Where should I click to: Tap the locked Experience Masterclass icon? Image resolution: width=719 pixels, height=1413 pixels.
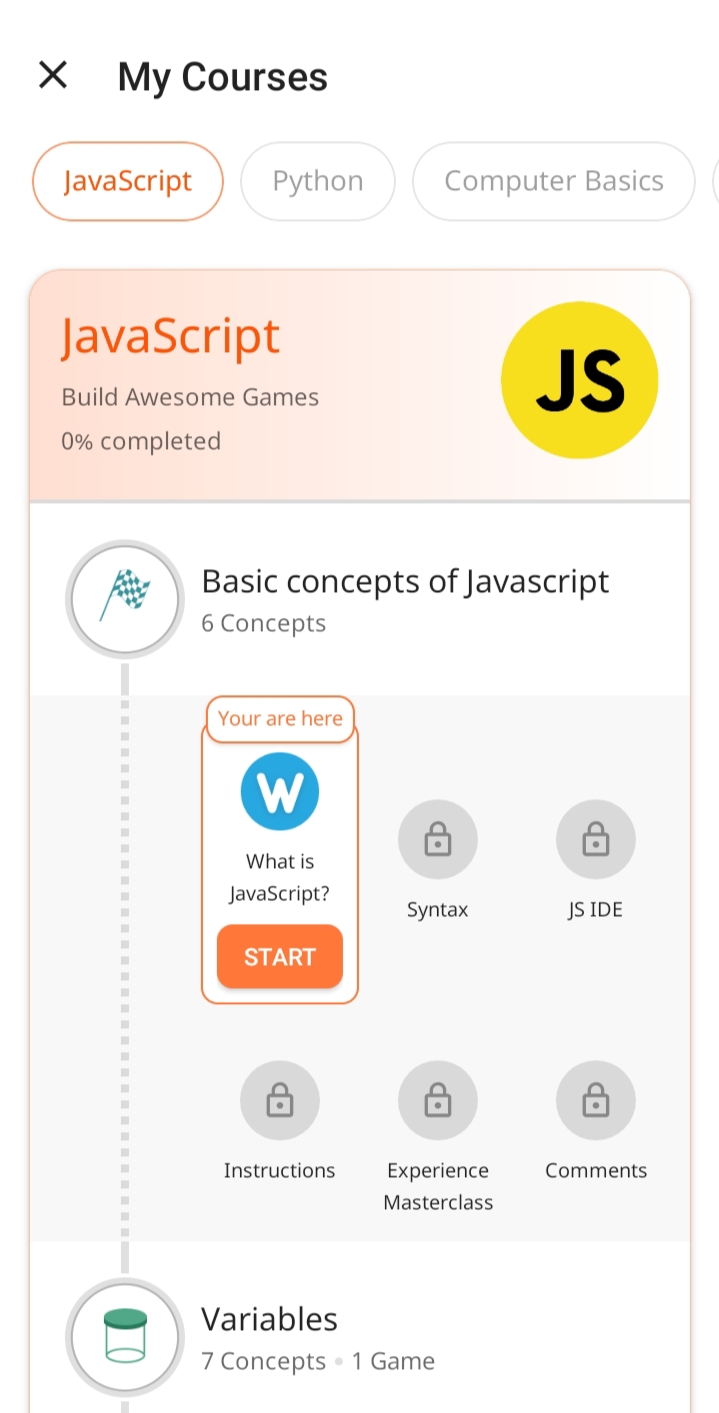[x=437, y=1101]
